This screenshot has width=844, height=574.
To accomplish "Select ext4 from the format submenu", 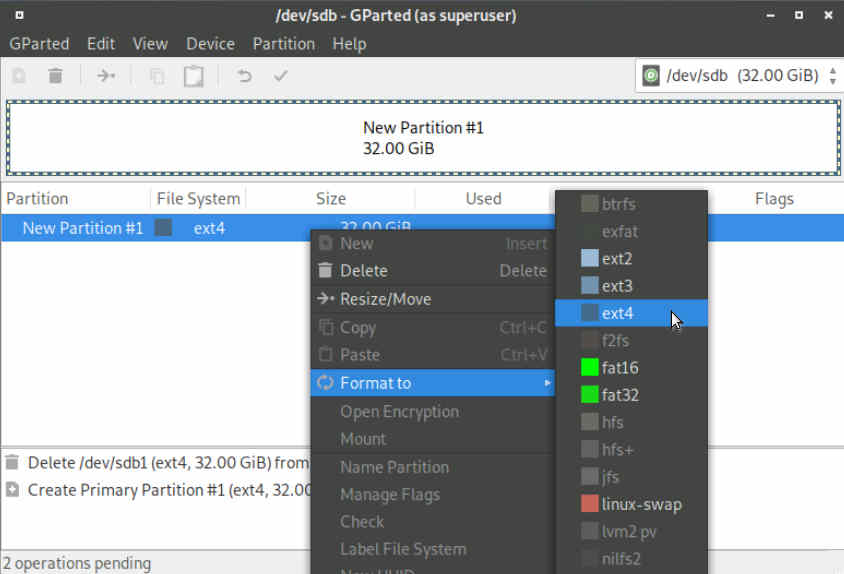I will pyautogui.click(x=631, y=313).
